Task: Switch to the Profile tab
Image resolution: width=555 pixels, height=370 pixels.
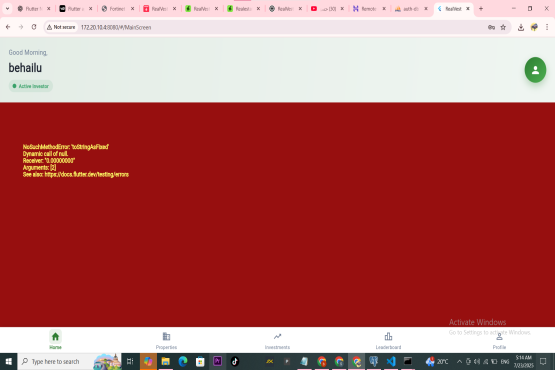Action: (499, 340)
